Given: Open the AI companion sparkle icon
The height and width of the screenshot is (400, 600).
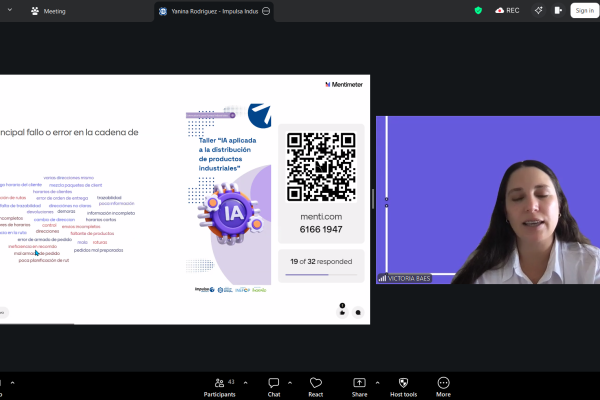Looking at the screenshot, I should [x=538, y=10].
